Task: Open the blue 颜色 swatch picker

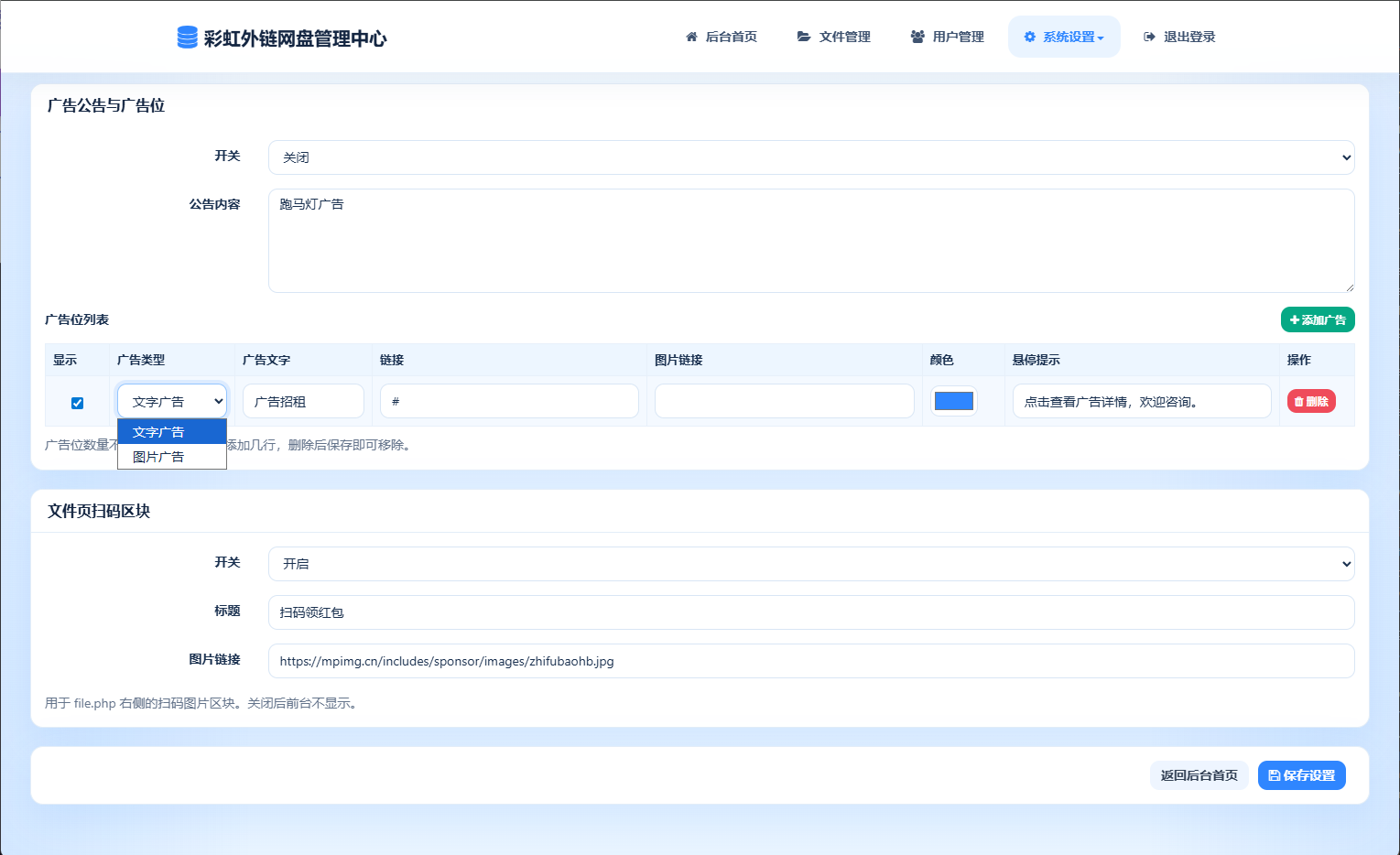Action: pyautogui.click(x=953, y=401)
